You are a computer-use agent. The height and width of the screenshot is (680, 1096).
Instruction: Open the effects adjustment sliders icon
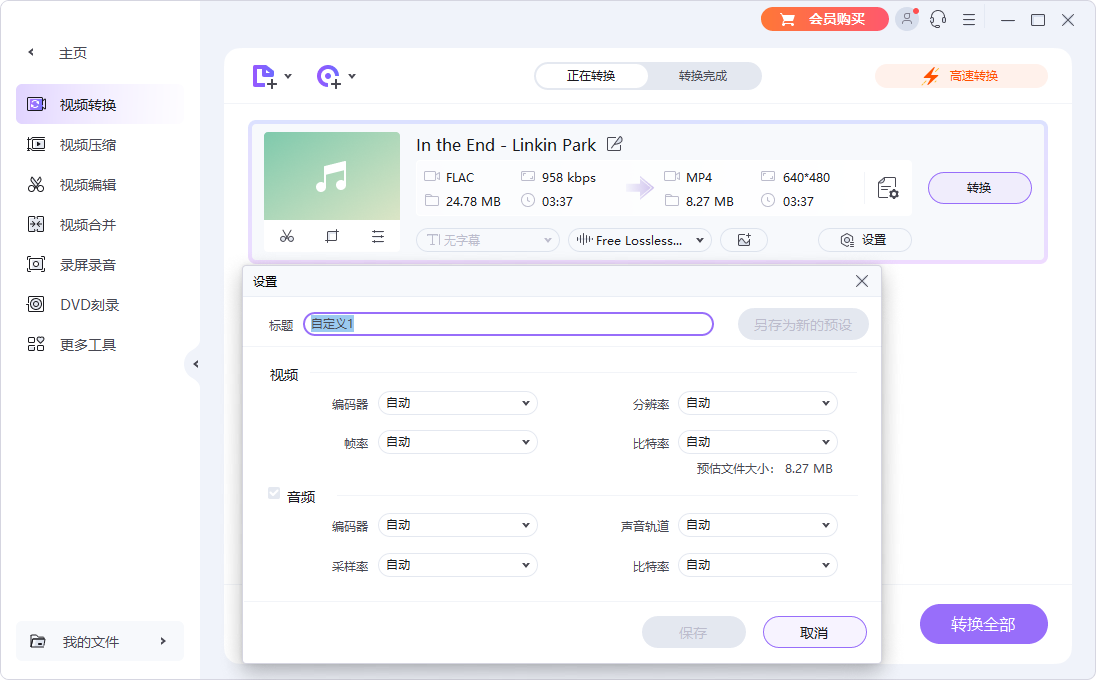pos(377,236)
